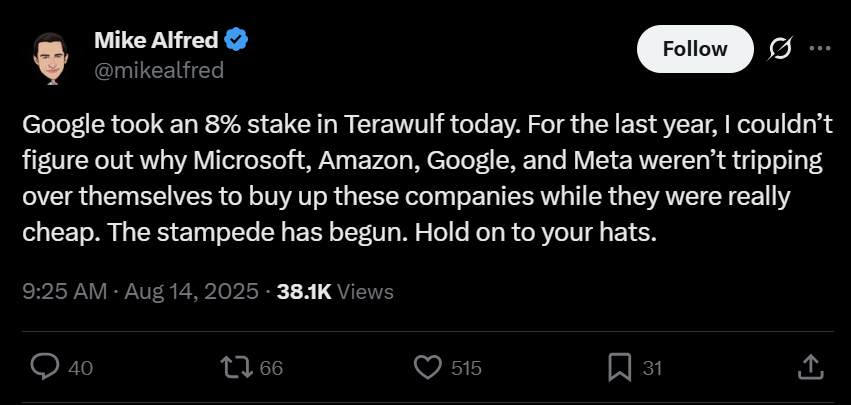Click the share upload arrow icon
851x405 pixels.
(809, 367)
